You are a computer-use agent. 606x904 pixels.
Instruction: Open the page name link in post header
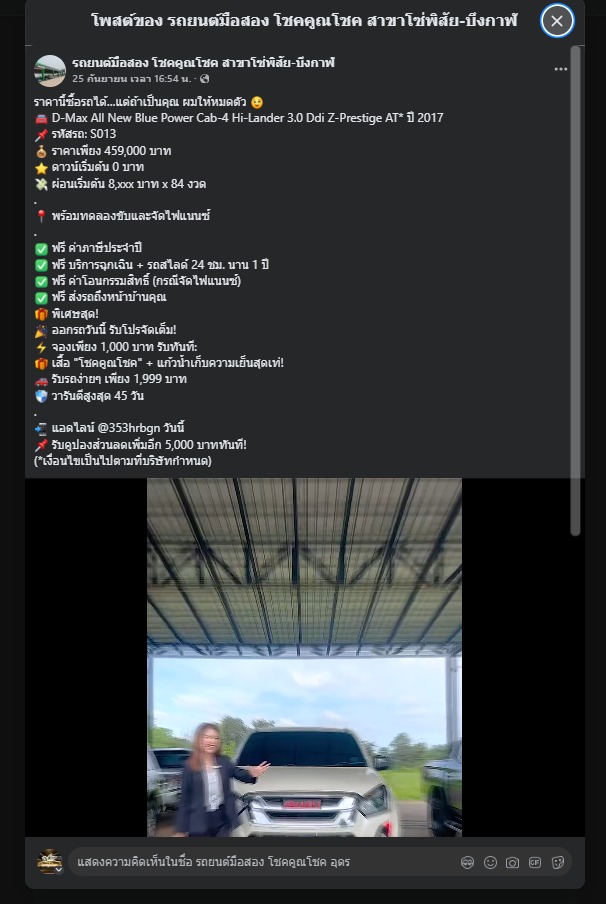click(x=203, y=63)
